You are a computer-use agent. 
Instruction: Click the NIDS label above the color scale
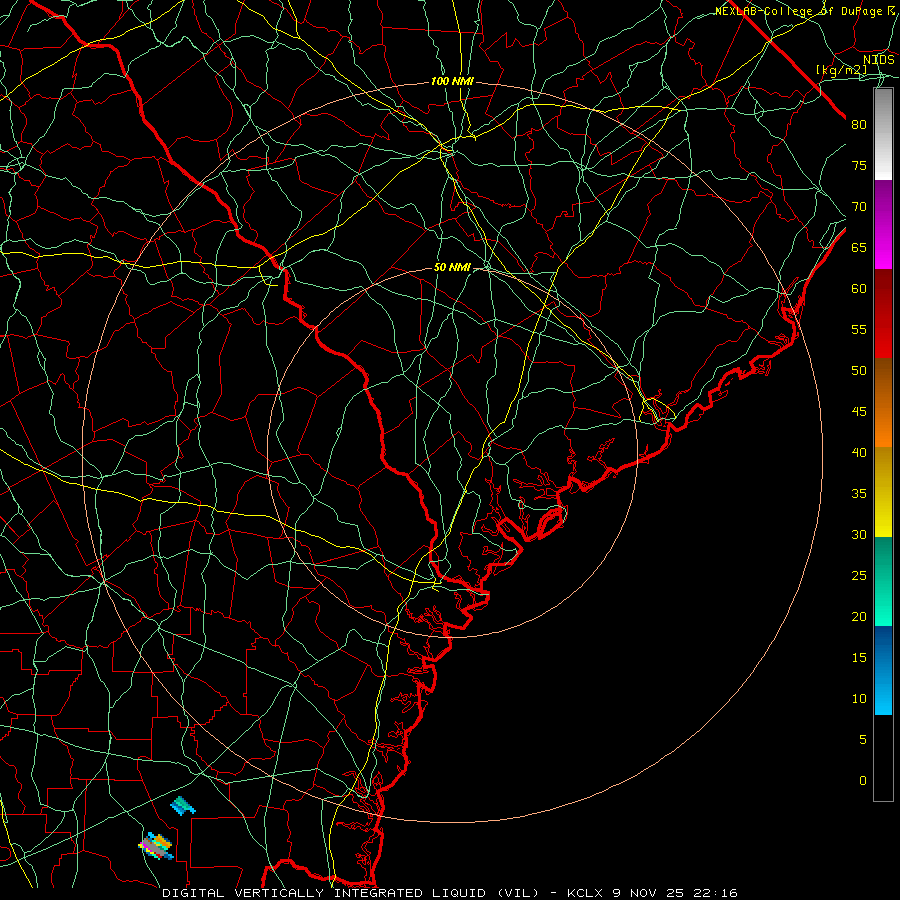878,59
